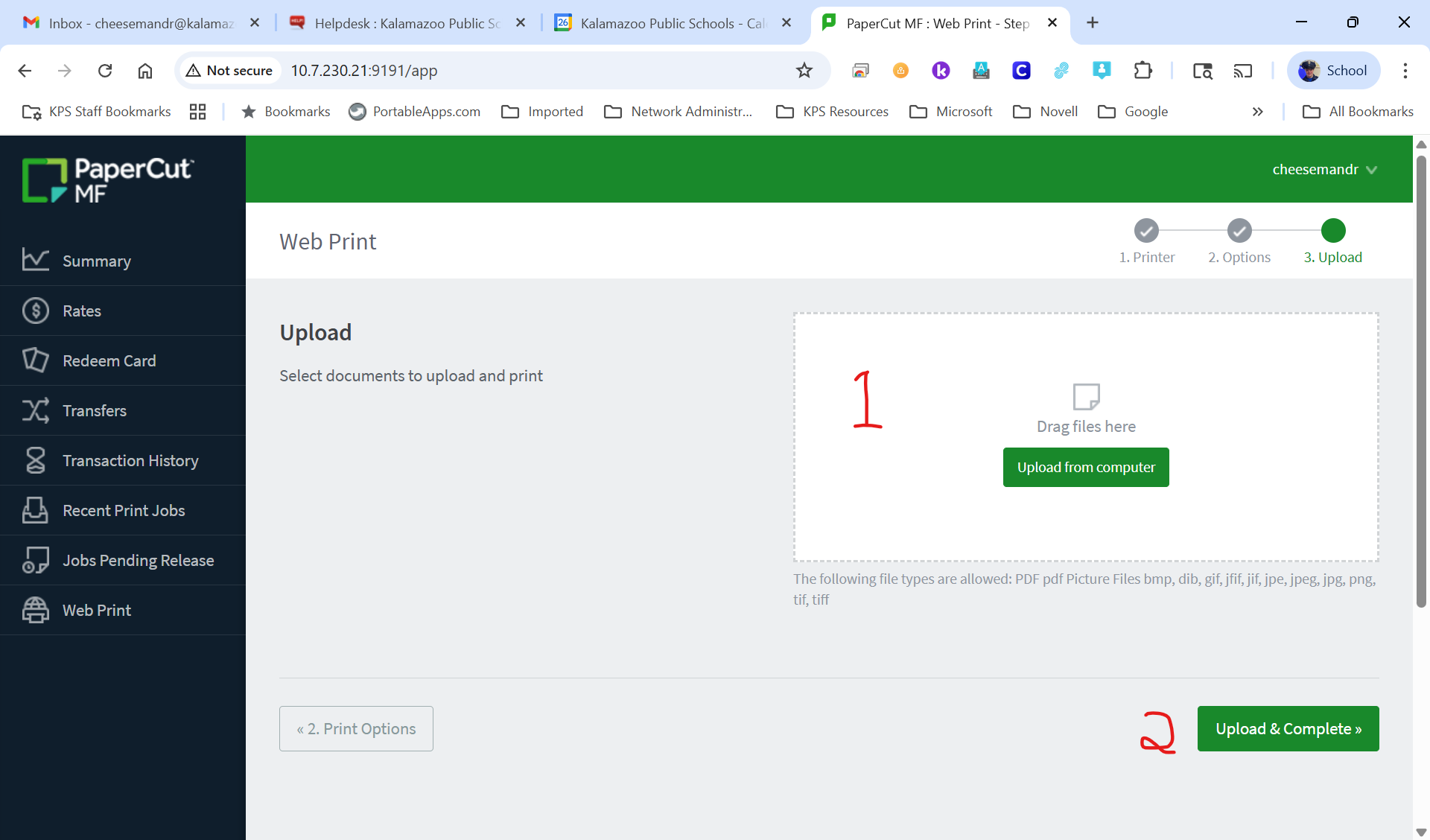Click the Recent Print Jobs tray icon
The image size is (1430, 840).
35,510
